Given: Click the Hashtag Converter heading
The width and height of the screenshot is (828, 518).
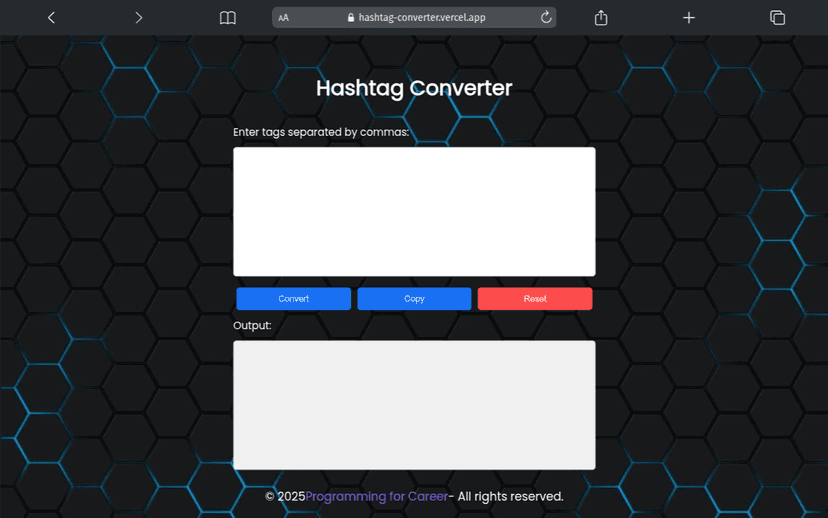Looking at the screenshot, I should pyautogui.click(x=414, y=88).
